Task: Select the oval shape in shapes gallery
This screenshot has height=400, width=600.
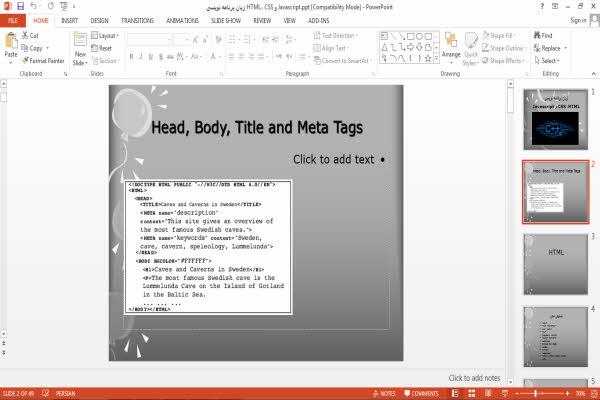Action: click(419, 36)
